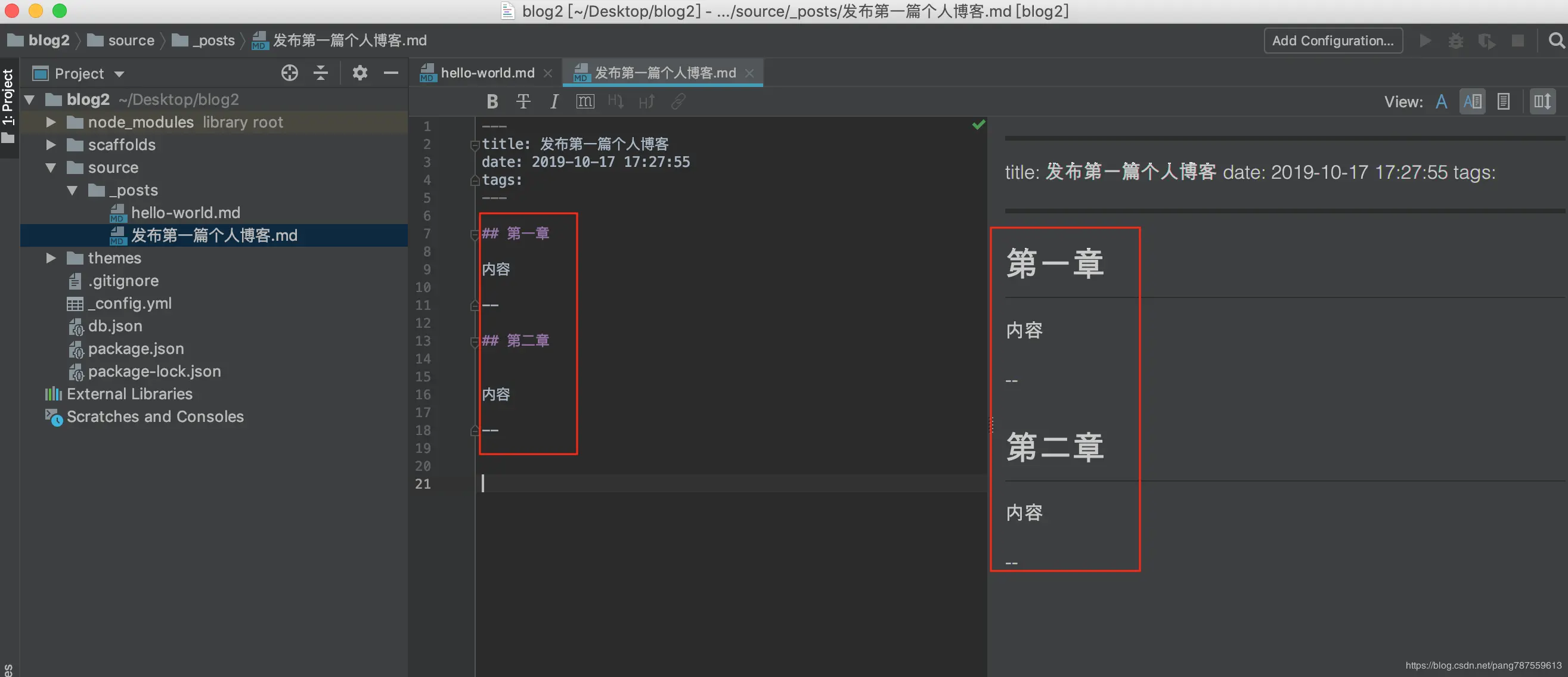Collapse the _posts folder

pyautogui.click(x=73, y=190)
